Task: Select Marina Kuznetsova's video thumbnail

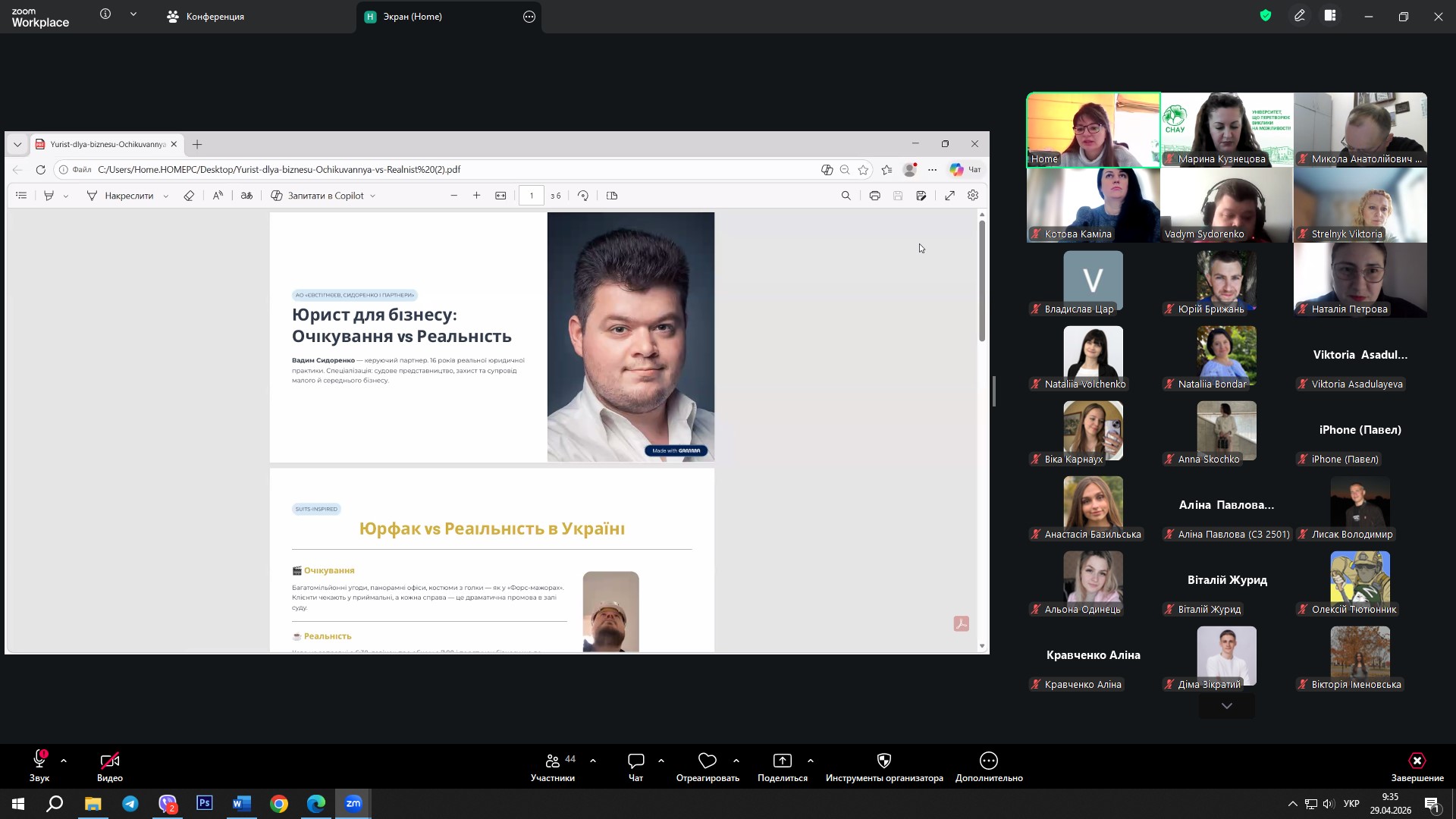Action: pos(1226,129)
